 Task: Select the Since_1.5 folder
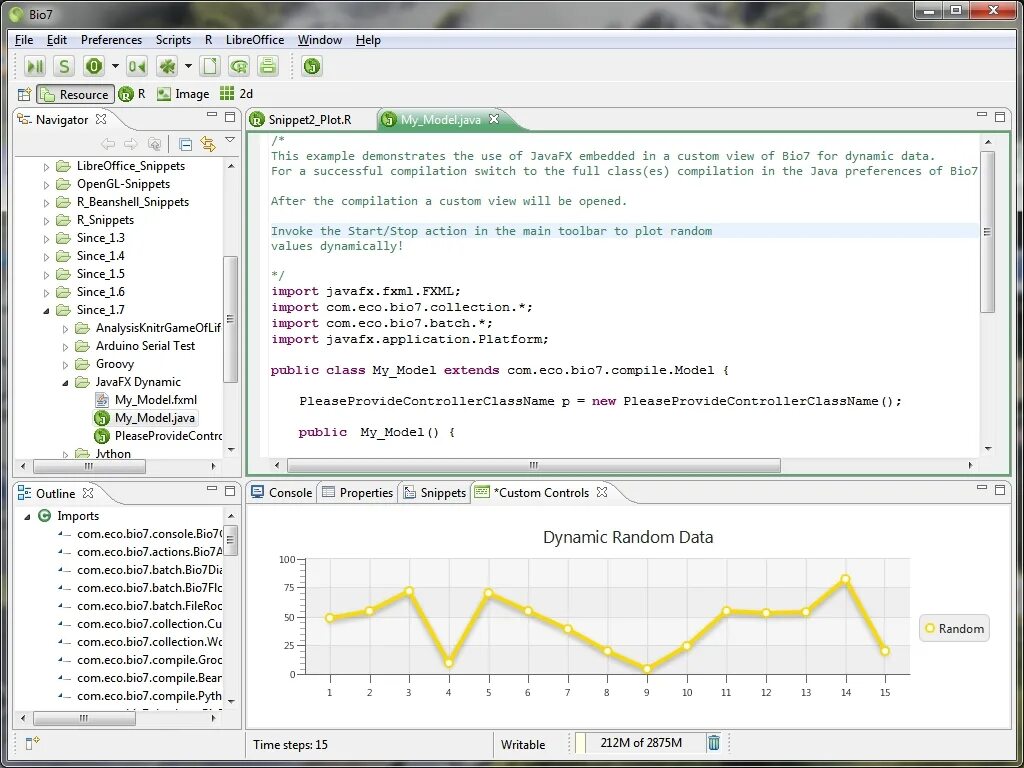tap(100, 274)
